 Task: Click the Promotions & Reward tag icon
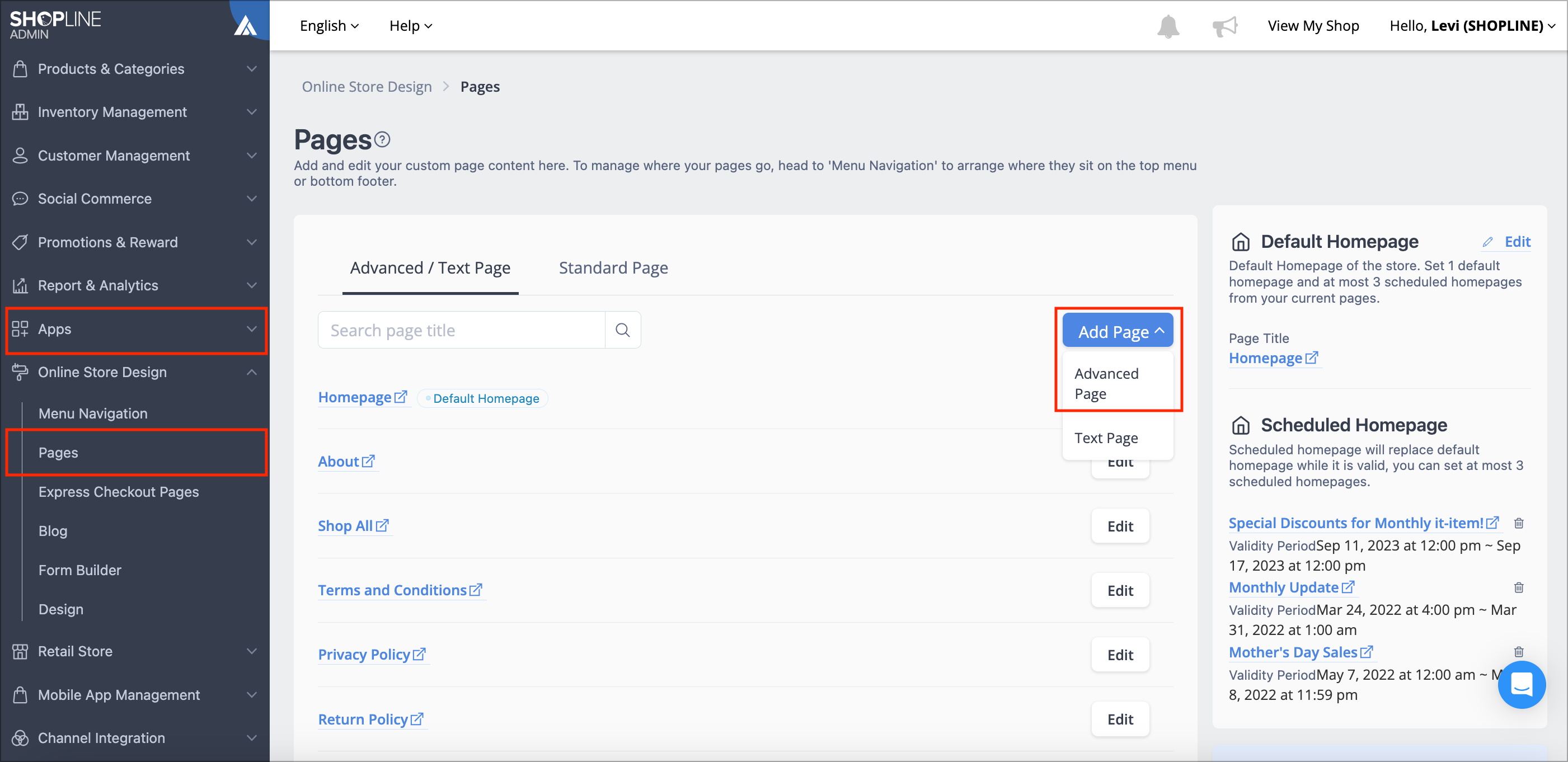pos(20,242)
